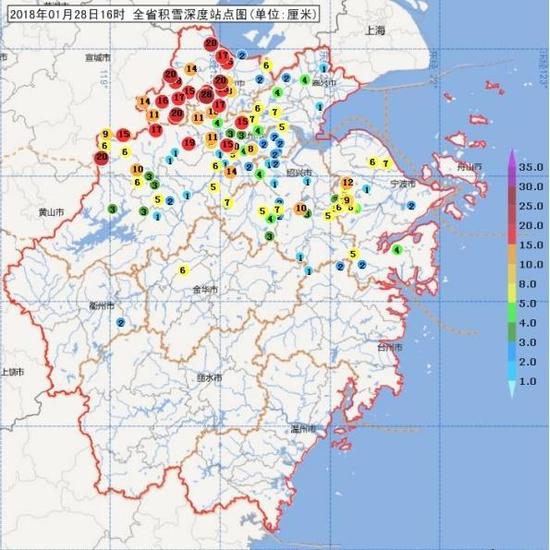Click the 10.0 legend value

531,264
